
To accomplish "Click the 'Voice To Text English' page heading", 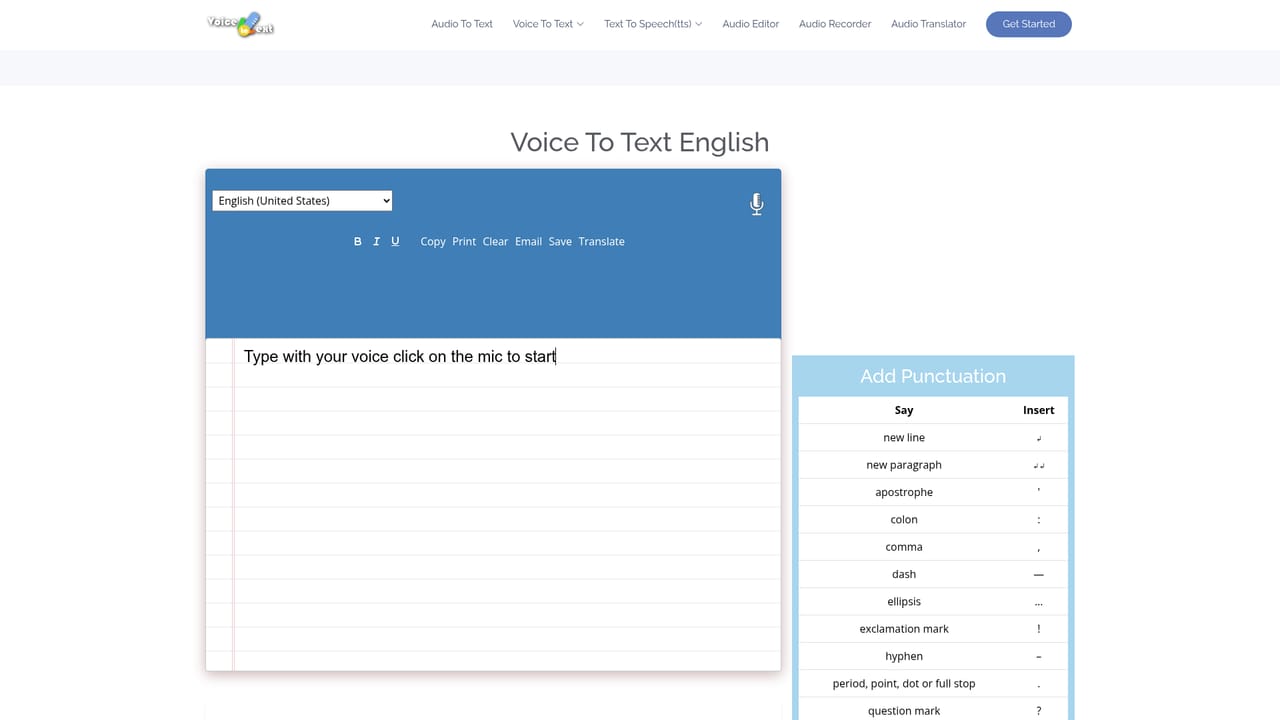I will click(x=640, y=142).
